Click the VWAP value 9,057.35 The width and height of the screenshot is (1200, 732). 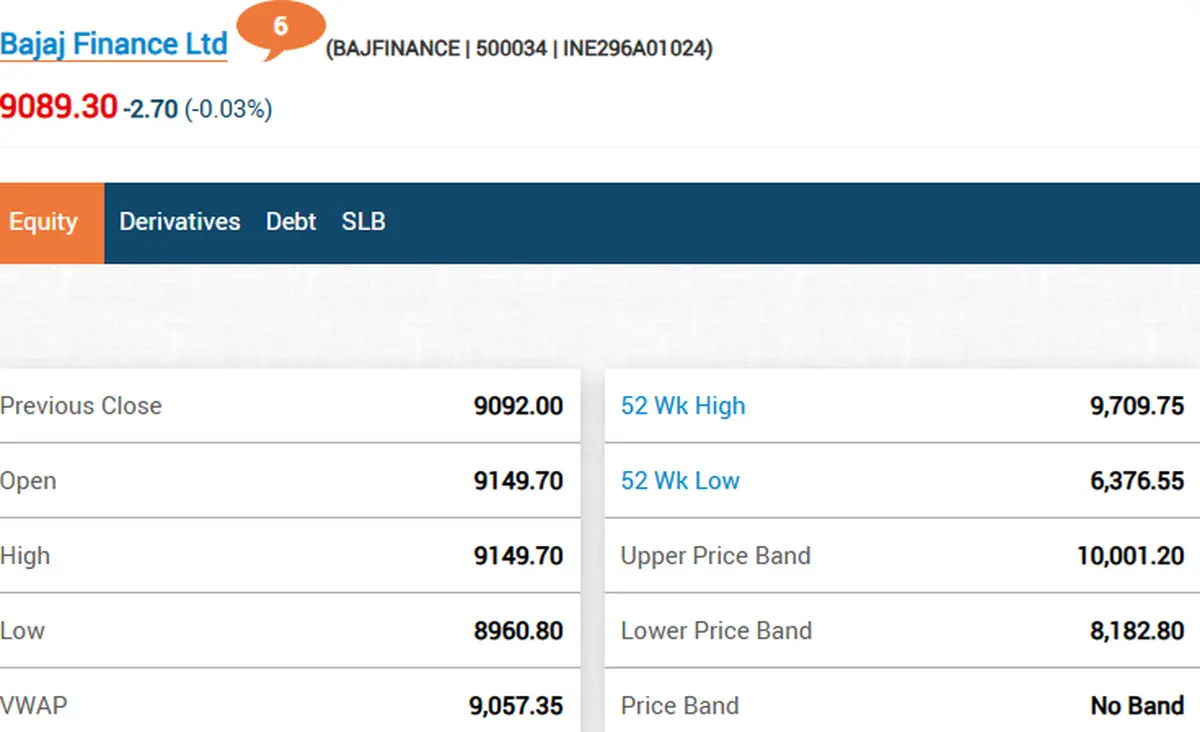pos(516,706)
